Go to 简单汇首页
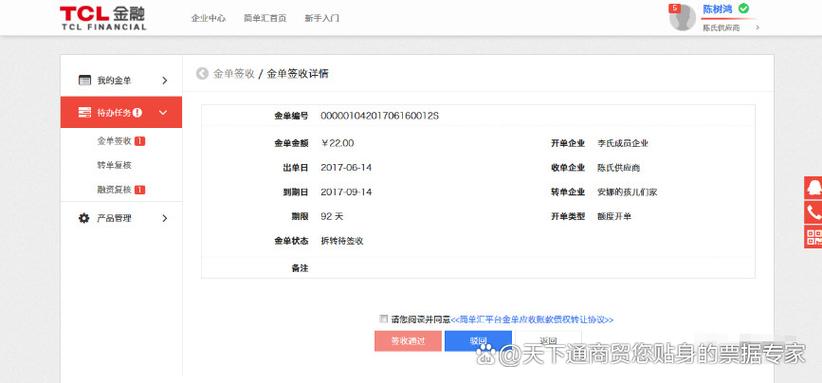This screenshot has width=822, height=383. 265,18
